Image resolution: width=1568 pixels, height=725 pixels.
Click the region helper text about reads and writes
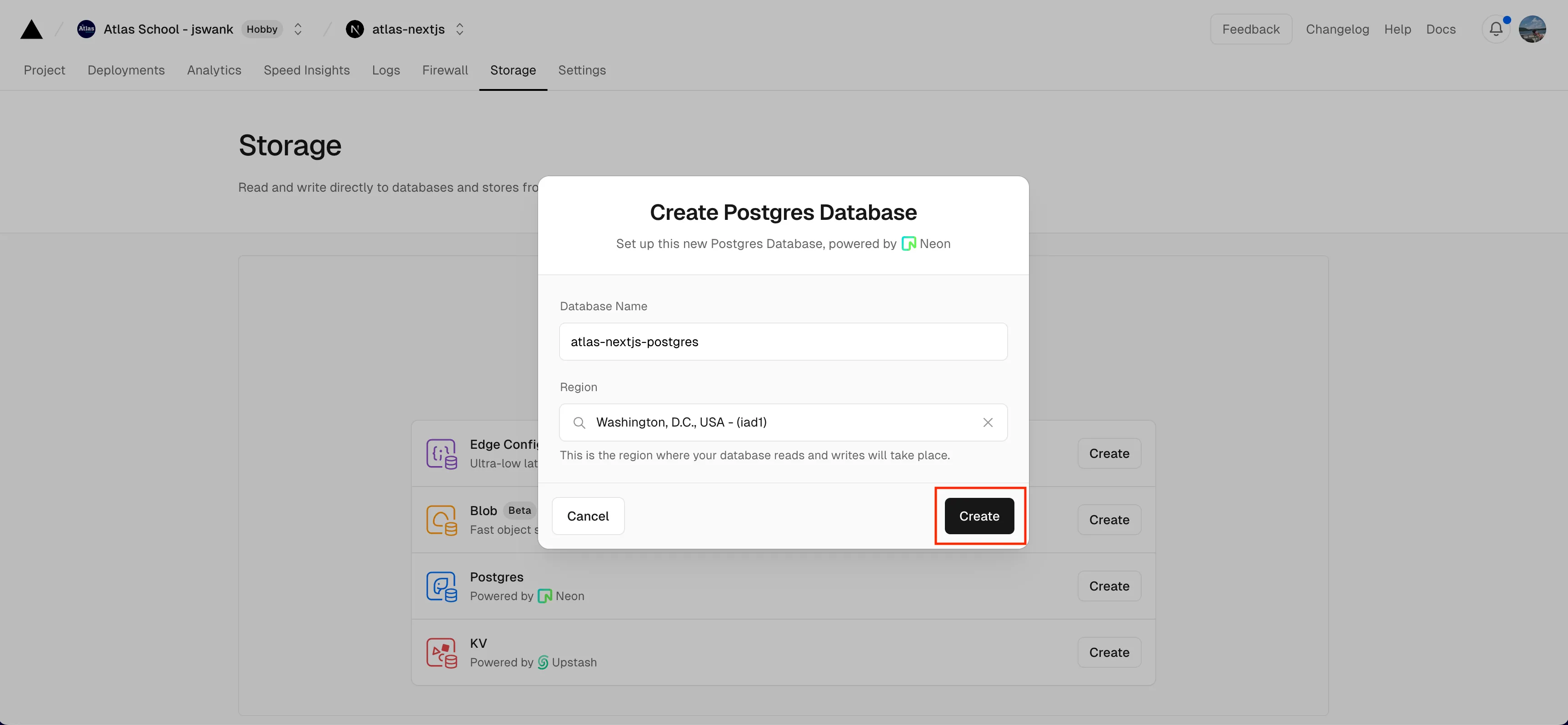(755, 456)
